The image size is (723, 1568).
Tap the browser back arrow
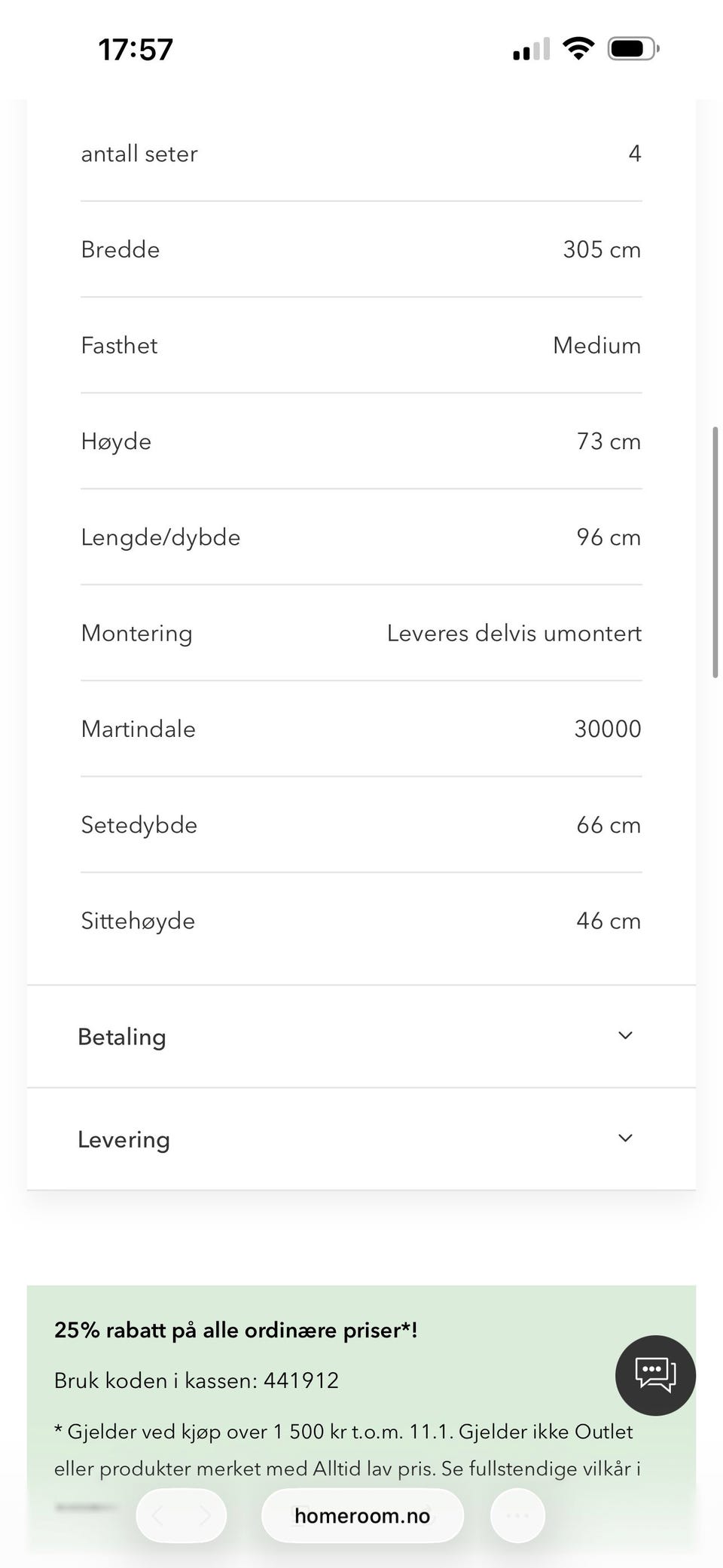point(158,1515)
